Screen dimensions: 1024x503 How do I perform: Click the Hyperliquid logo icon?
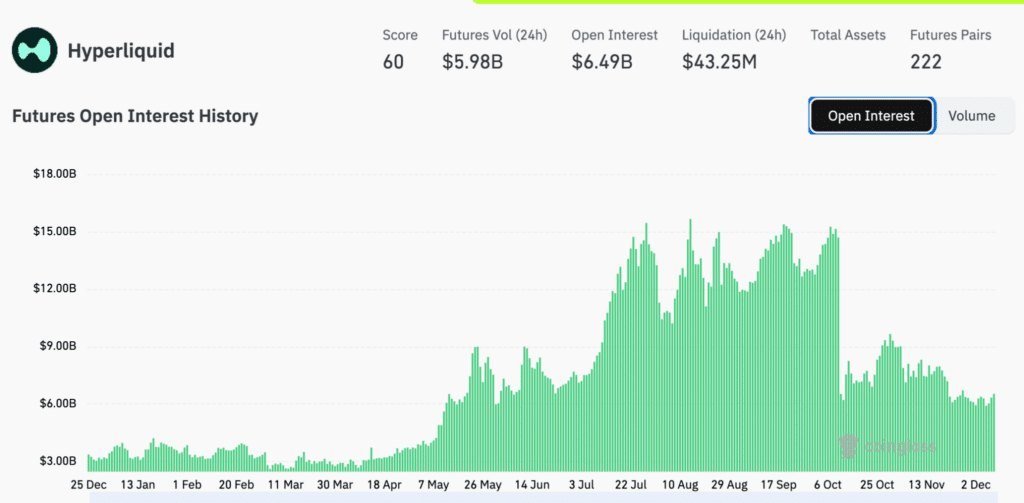coord(35,50)
